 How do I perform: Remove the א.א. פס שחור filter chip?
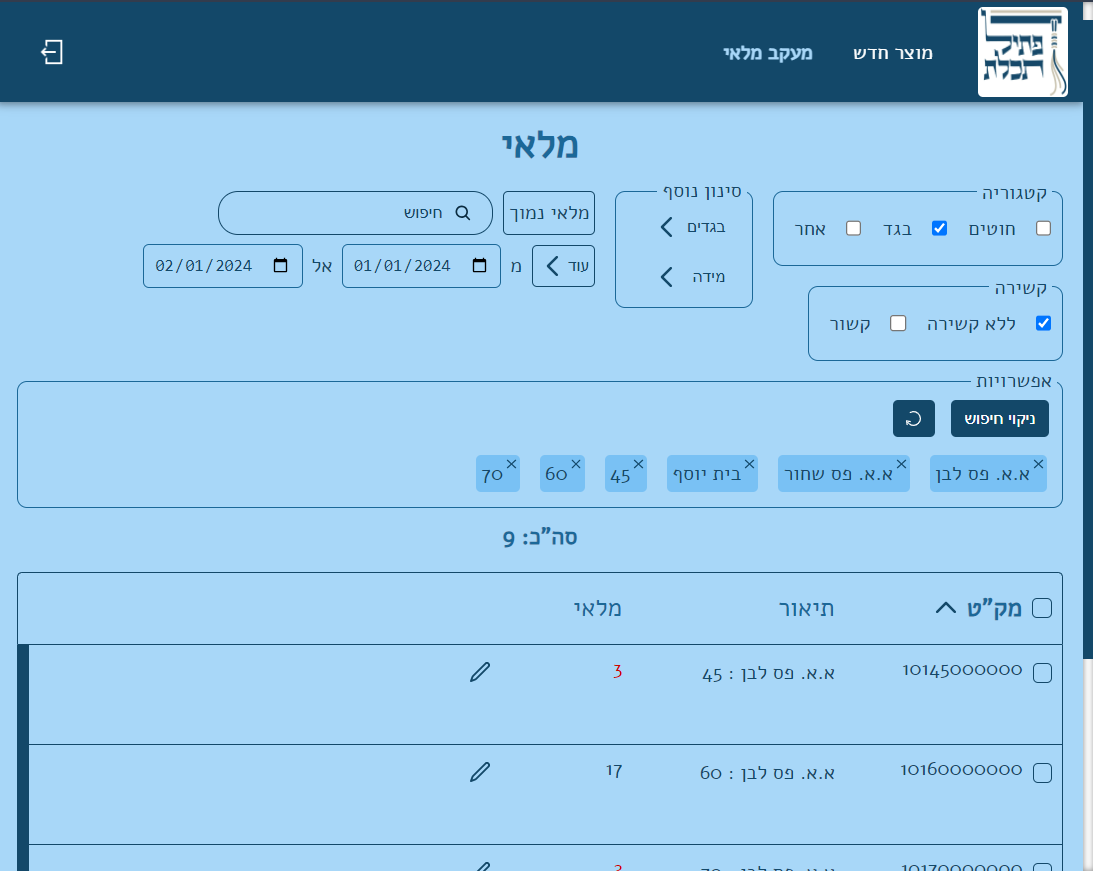point(901,464)
